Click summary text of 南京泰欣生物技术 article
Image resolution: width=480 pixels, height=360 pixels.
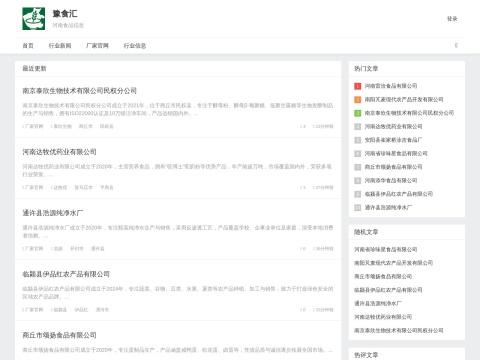click(x=178, y=109)
